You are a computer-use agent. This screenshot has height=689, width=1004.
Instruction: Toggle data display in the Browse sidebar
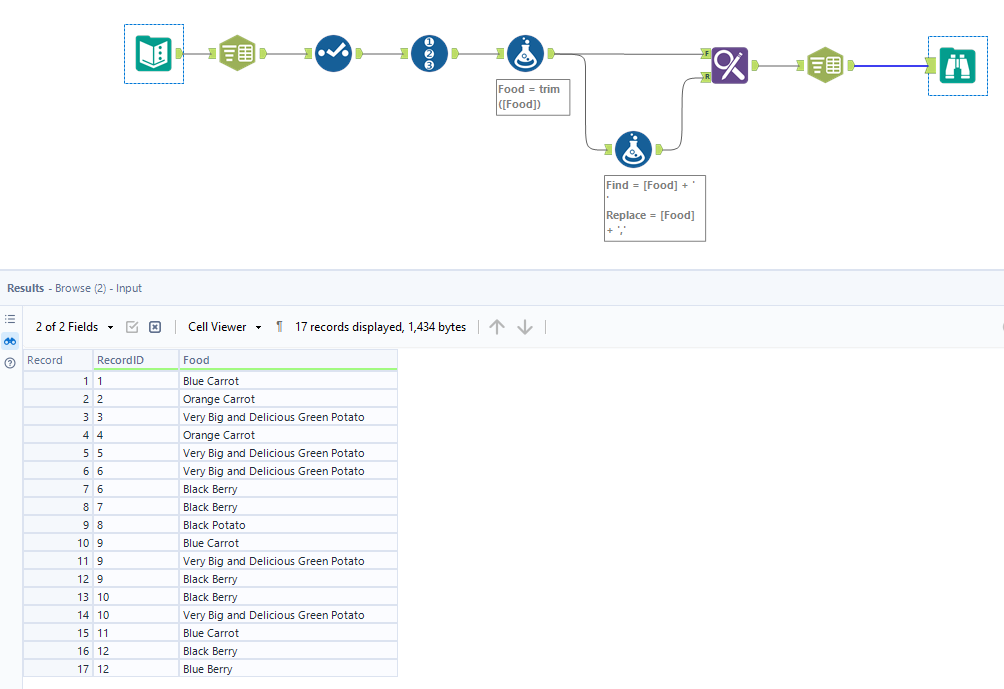click(10, 340)
